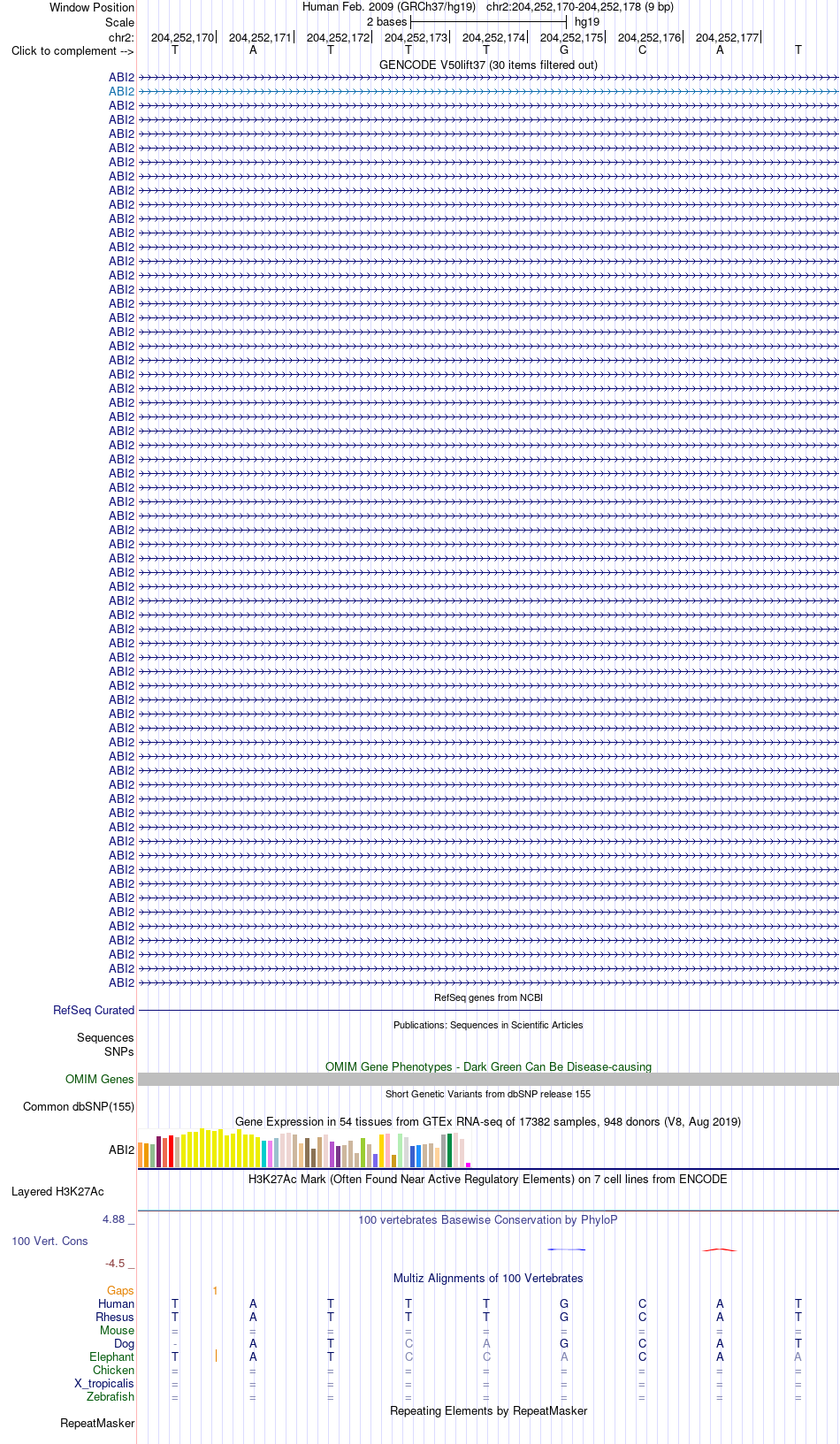This screenshot has width=840, height=1444.
Task: Click the blue PhyloP conservation mark
Action: 566,1249
